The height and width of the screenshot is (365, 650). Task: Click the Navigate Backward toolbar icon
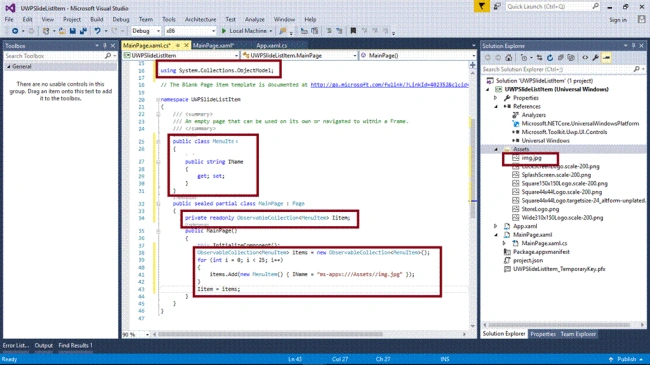coord(15,31)
